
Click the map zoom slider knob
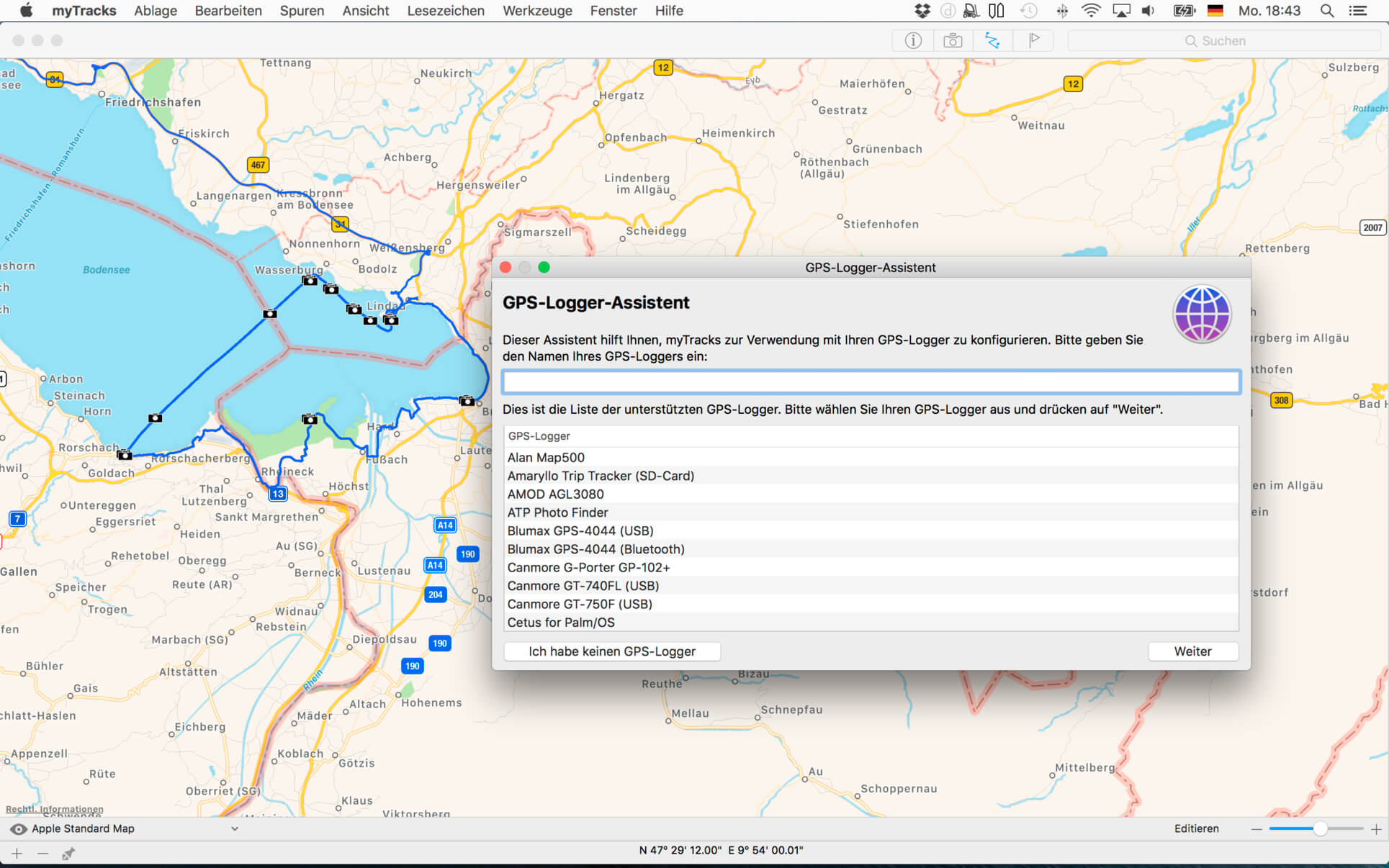tap(1319, 829)
